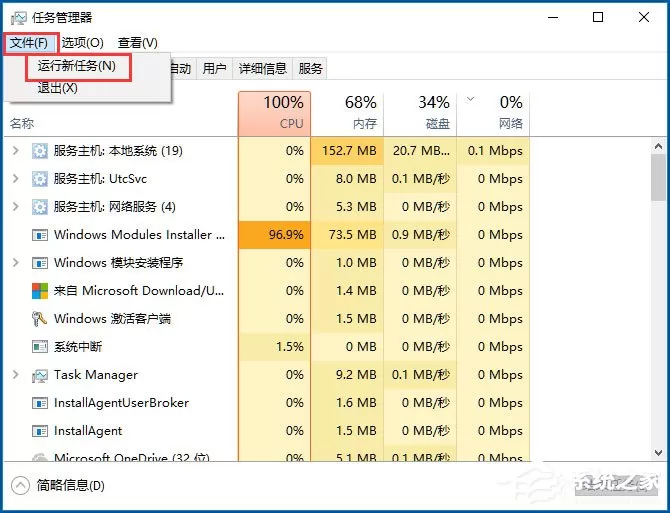Expand the Windows 模块安装程序 entry
The height and width of the screenshot is (513, 670).
[16, 263]
